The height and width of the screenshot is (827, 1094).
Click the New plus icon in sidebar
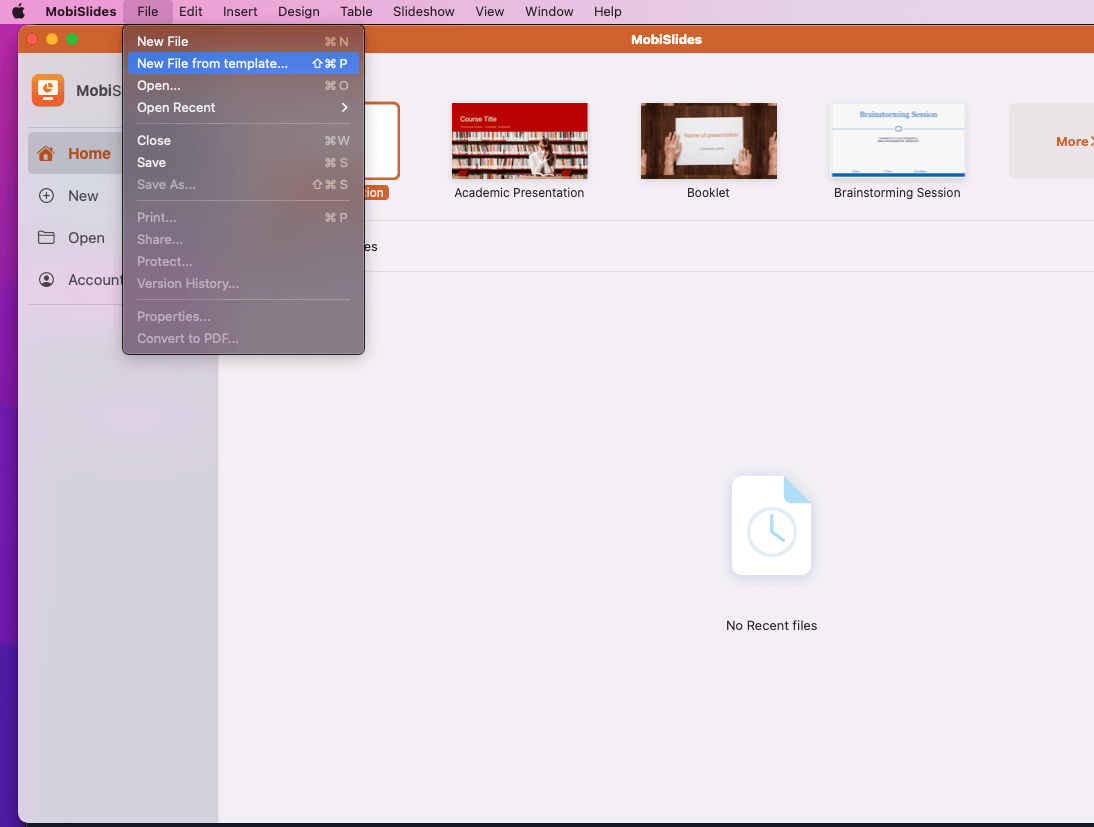pyautogui.click(x=46, y=196)
